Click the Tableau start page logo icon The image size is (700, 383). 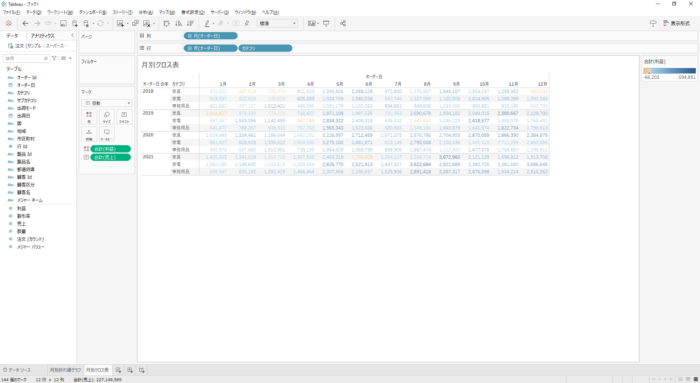[8, 23]
